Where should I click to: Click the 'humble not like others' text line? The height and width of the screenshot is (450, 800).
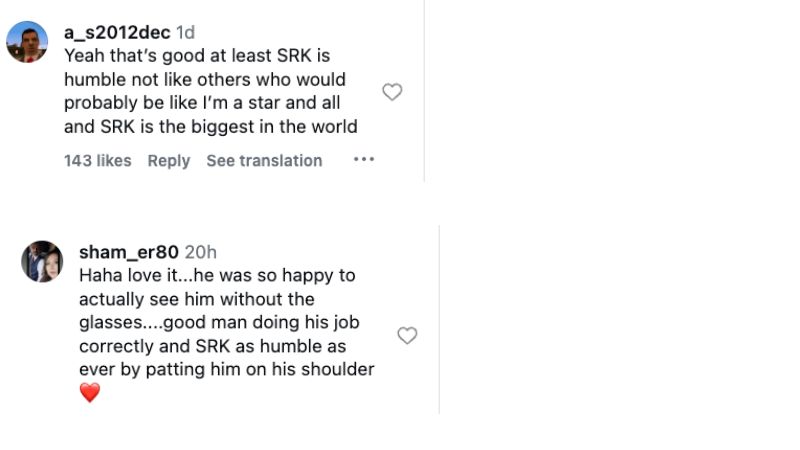[205, 79]
